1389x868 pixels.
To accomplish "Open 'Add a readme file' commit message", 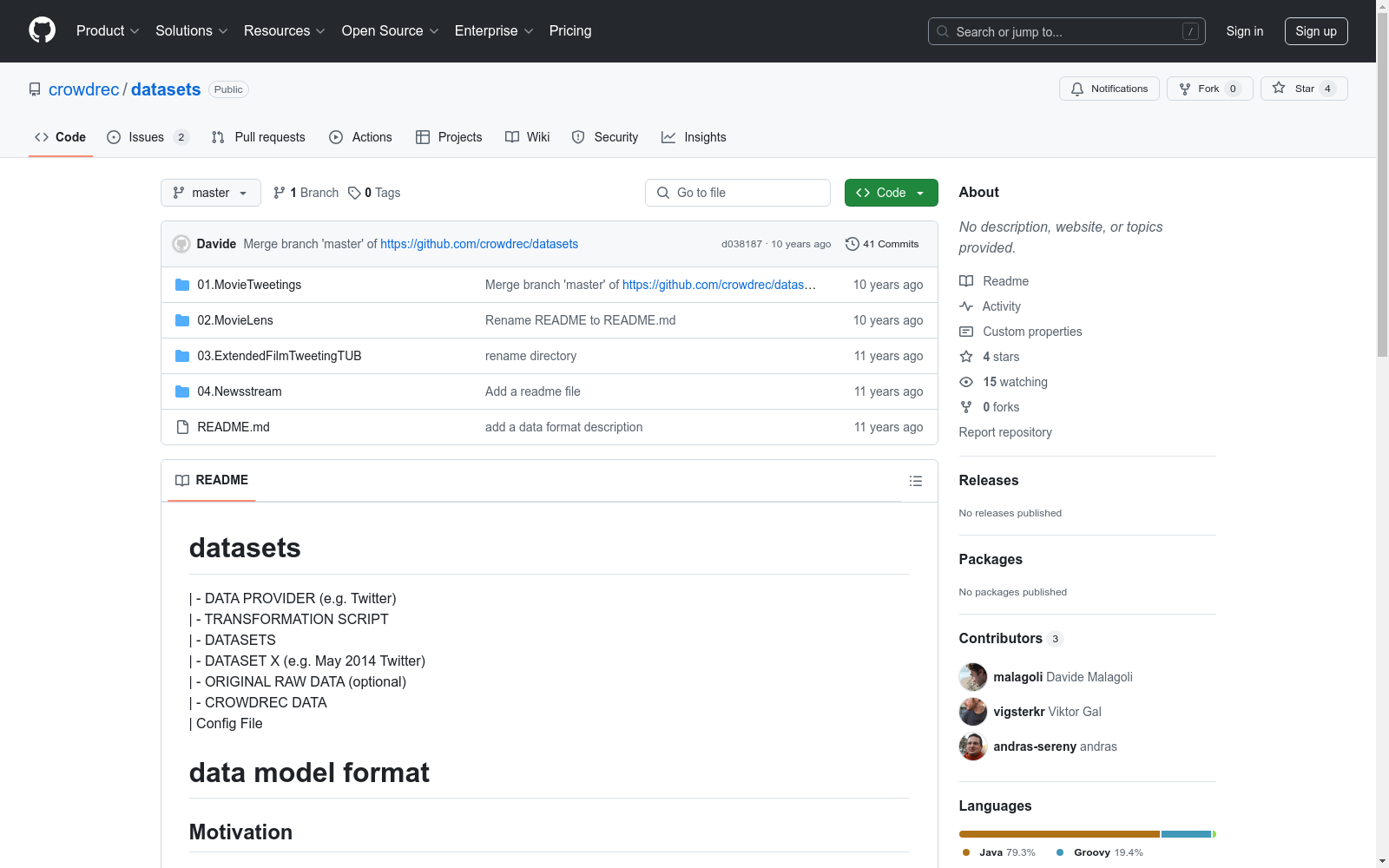I will (x=533, y=391).
